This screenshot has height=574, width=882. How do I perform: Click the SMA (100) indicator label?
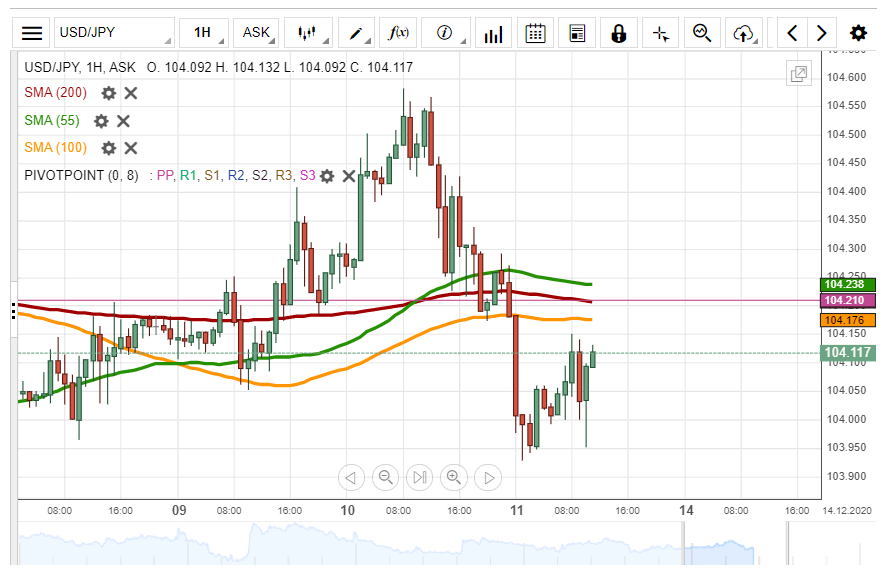point(55,148)
